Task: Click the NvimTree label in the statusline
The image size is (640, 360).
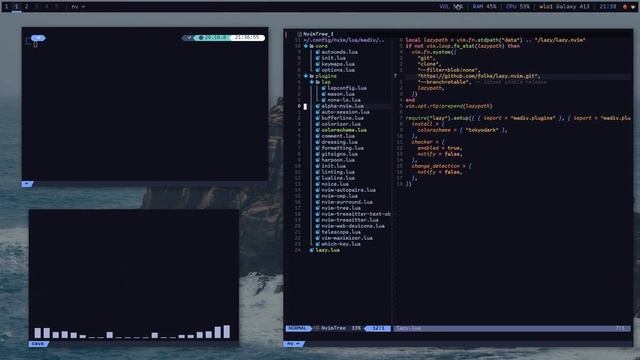Action: pyautogui.click(x=333, y=328)
